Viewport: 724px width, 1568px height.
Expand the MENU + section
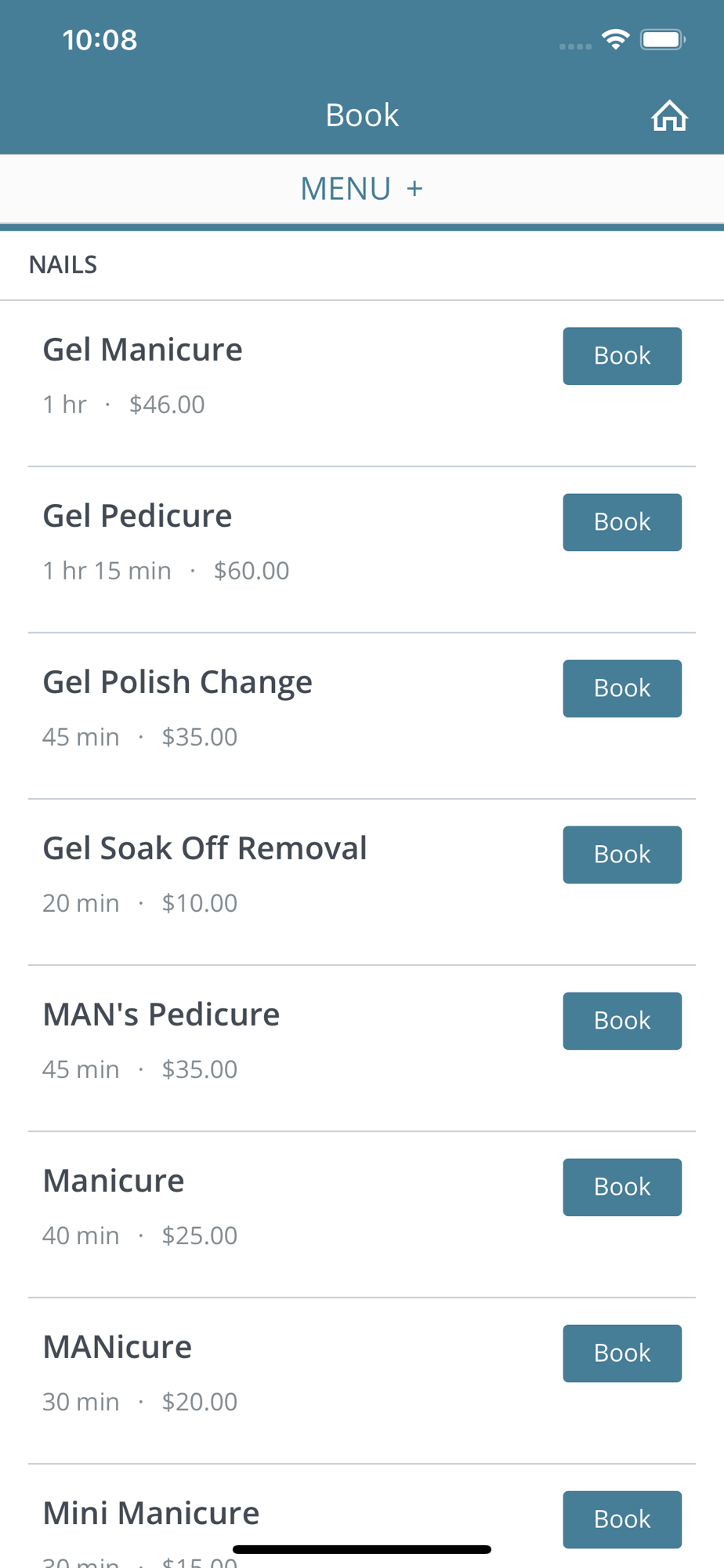coord(361,189)
